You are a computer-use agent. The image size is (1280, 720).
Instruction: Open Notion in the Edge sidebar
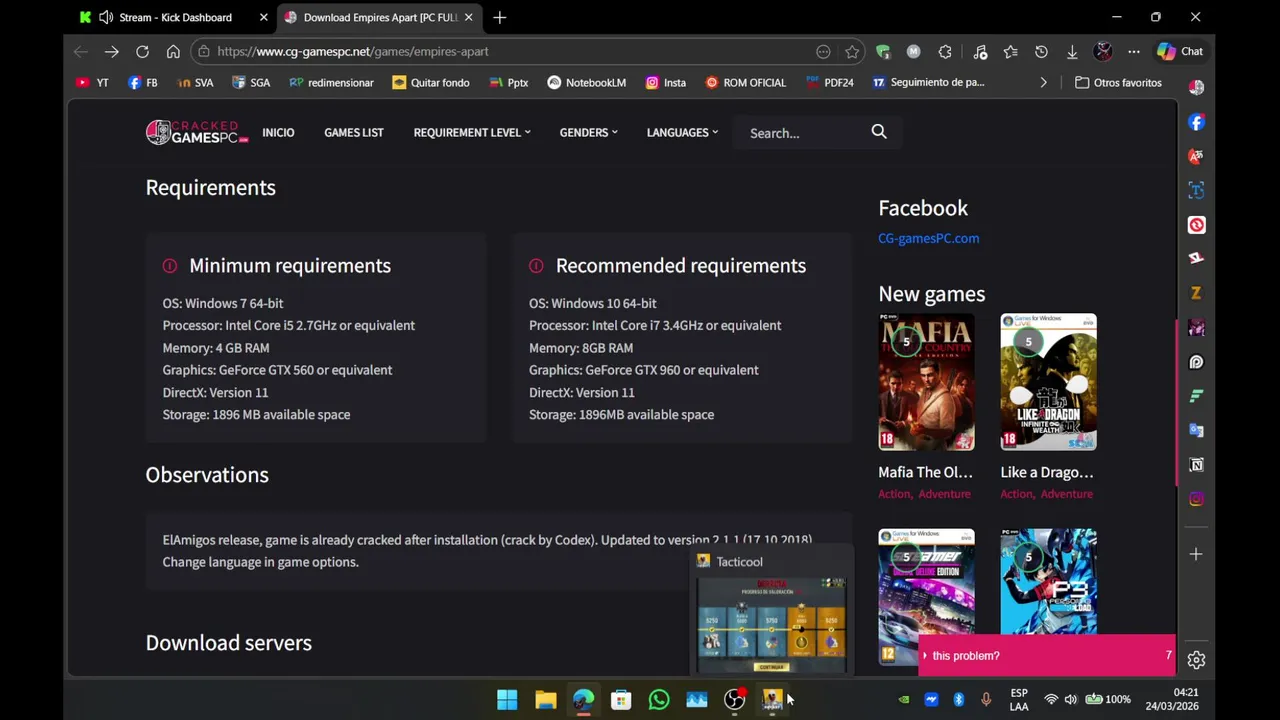1196,464
